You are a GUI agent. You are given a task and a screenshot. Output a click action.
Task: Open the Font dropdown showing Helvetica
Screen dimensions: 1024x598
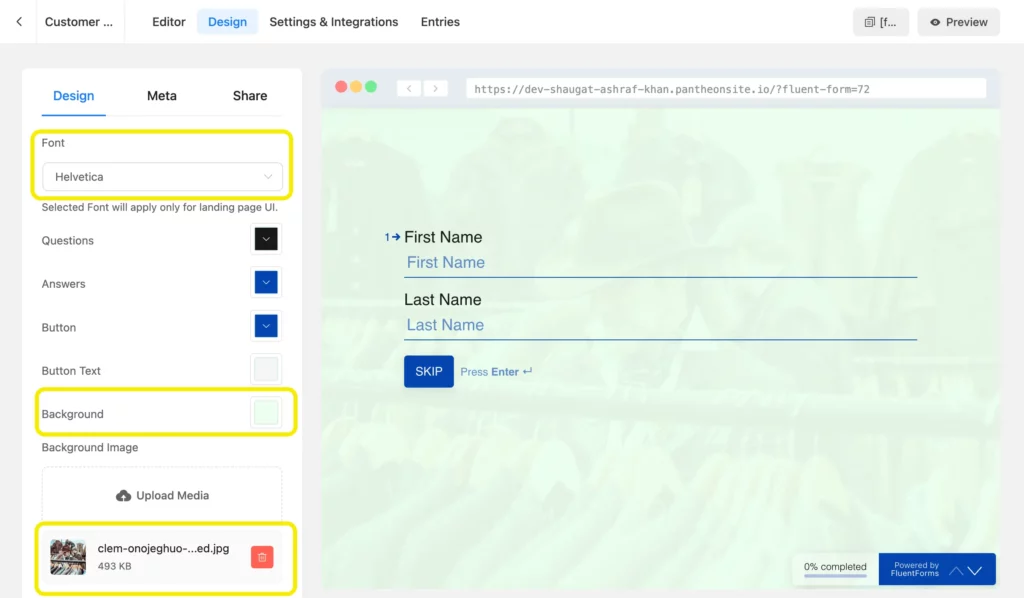(163, 177)
